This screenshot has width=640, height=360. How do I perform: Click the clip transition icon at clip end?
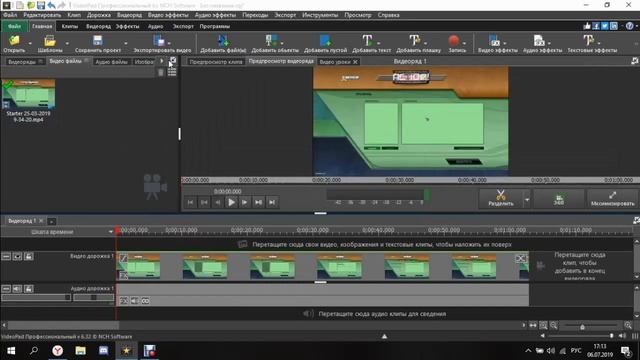click(520, 258)
